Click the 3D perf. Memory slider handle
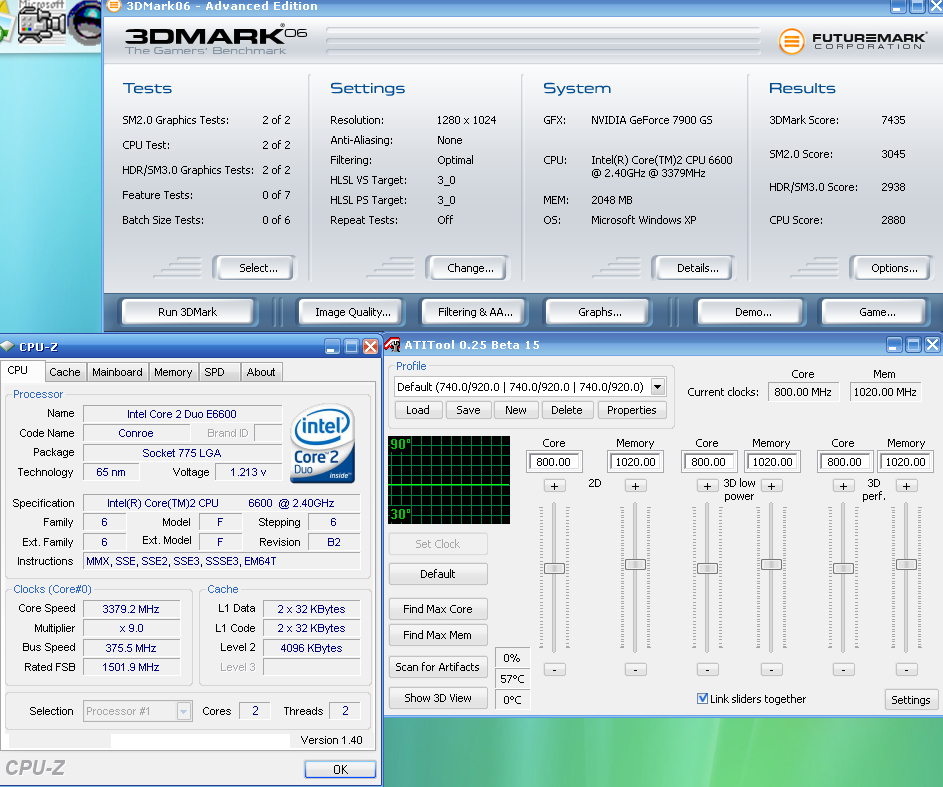This screenshot has height=787, width=943. click(x=906, y=564)
